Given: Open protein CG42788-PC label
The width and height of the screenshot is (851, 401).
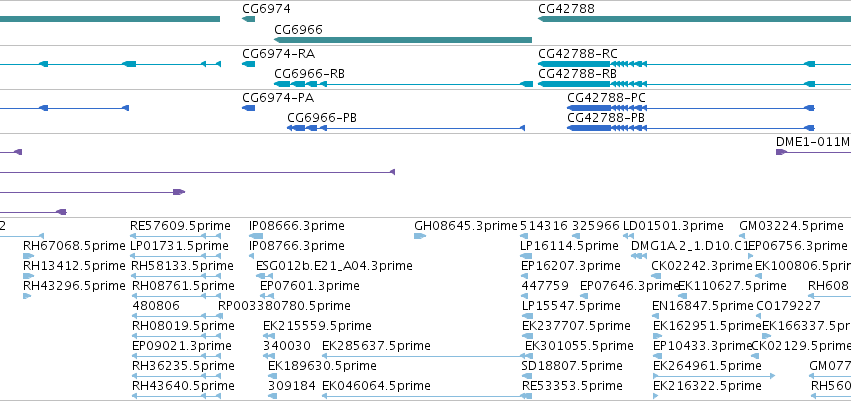Looking at the screenshot, I should coord(606,98).
